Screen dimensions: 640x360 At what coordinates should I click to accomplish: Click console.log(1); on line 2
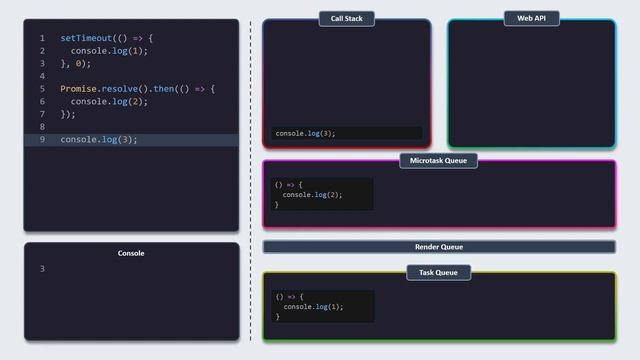click(109, 51)
